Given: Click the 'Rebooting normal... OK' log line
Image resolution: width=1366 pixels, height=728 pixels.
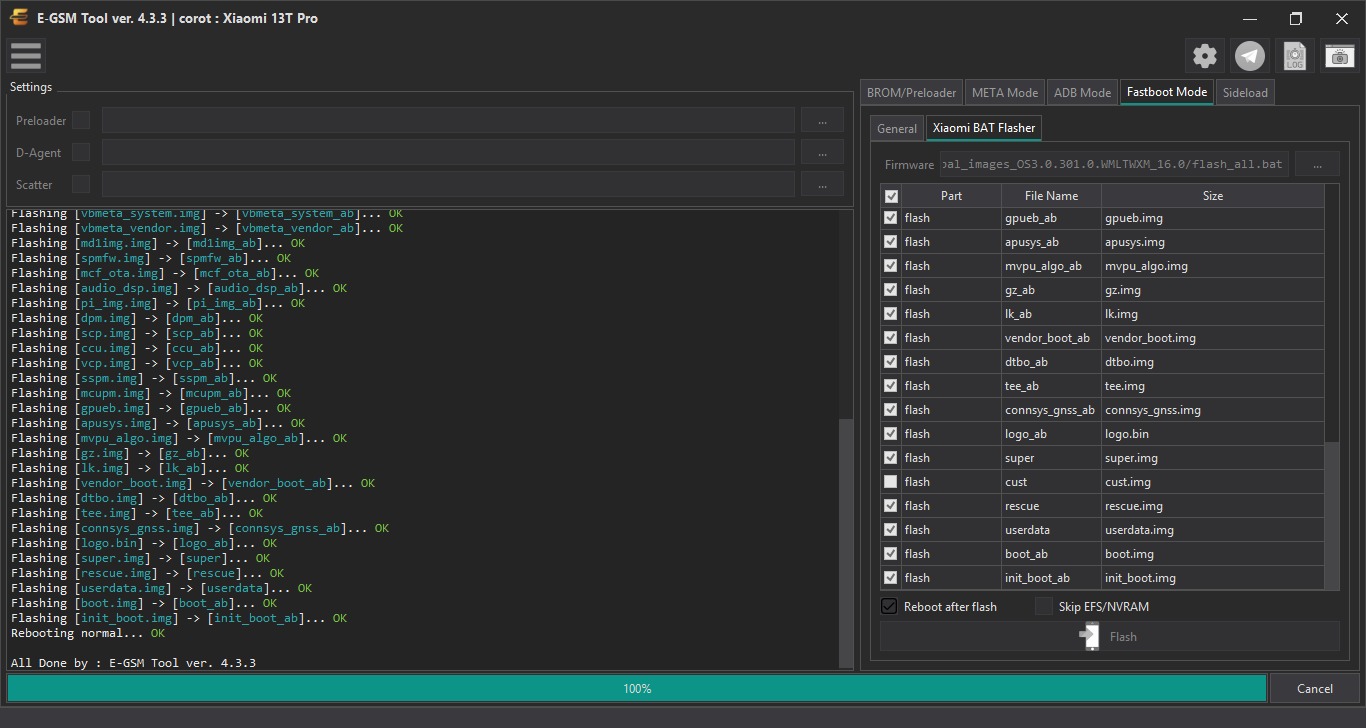Looking at the screenshot, I should [88, 633].
